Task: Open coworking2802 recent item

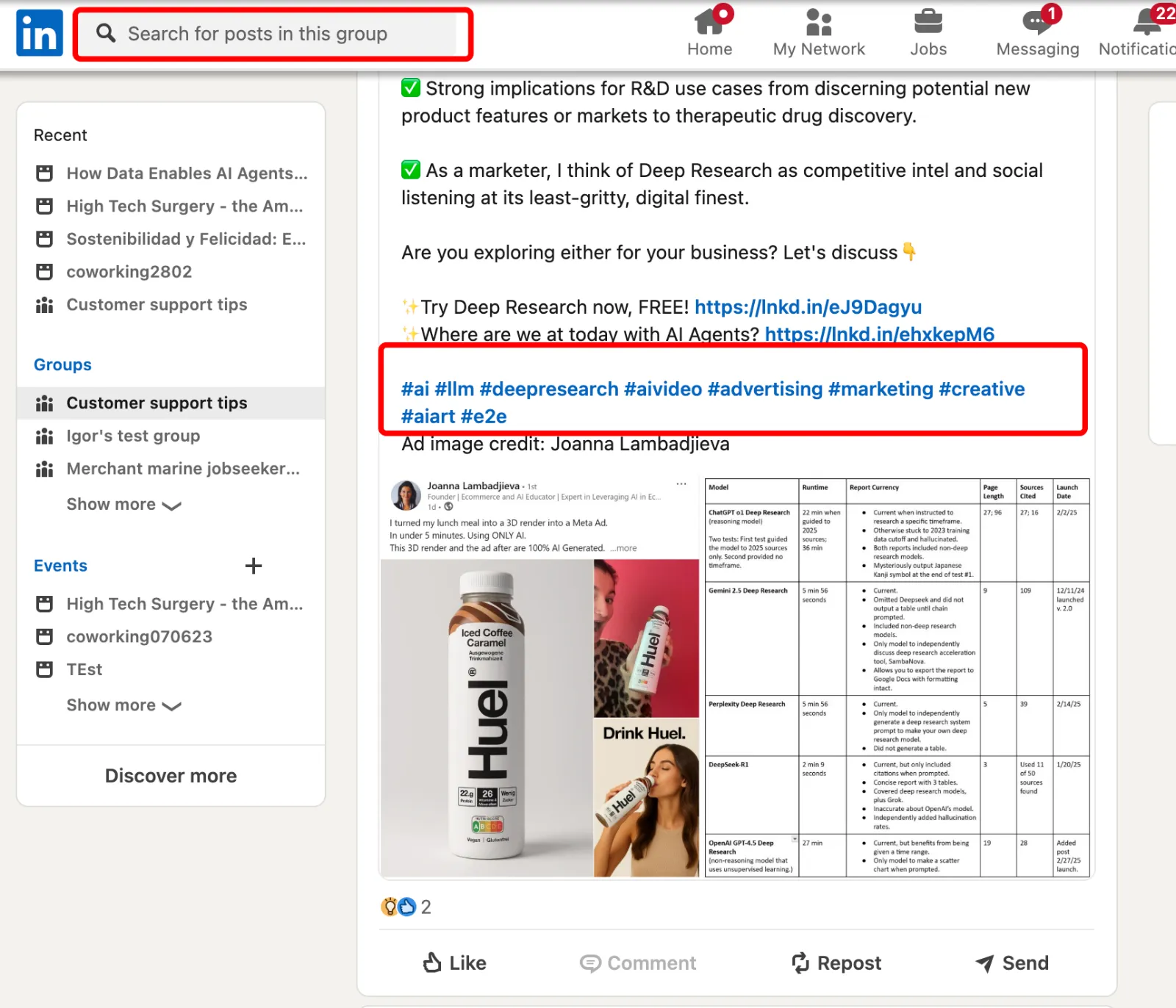Action: [x=129, y=272]
